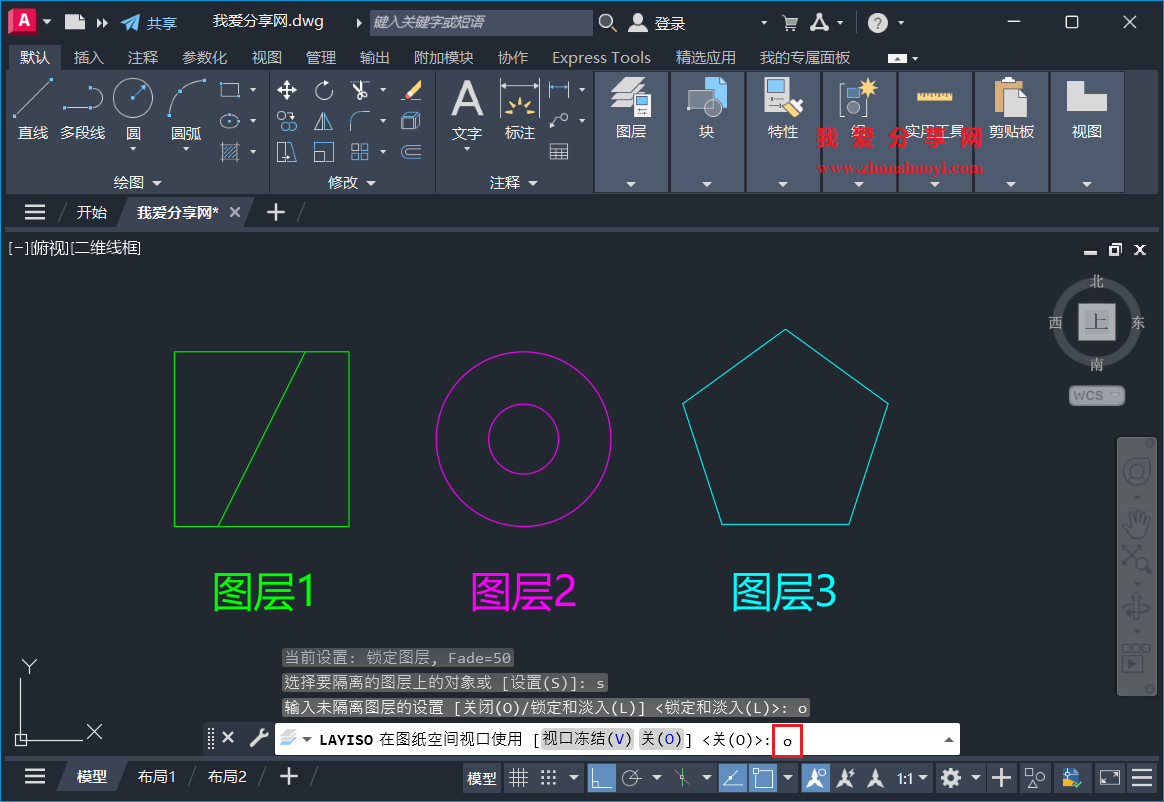1164x802 pixels.
Task: Click the 登录 (Sign In) link
Action: [x=668, y=21]
